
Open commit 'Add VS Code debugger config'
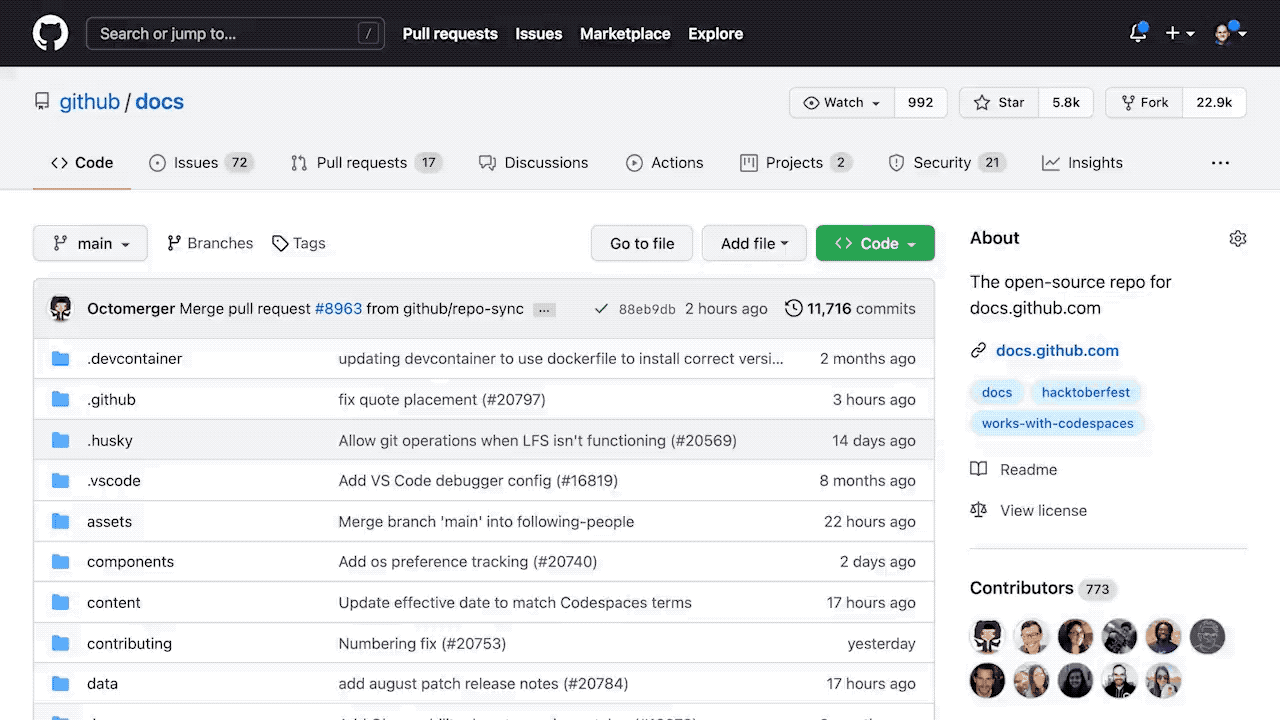(x=478, y=481)
